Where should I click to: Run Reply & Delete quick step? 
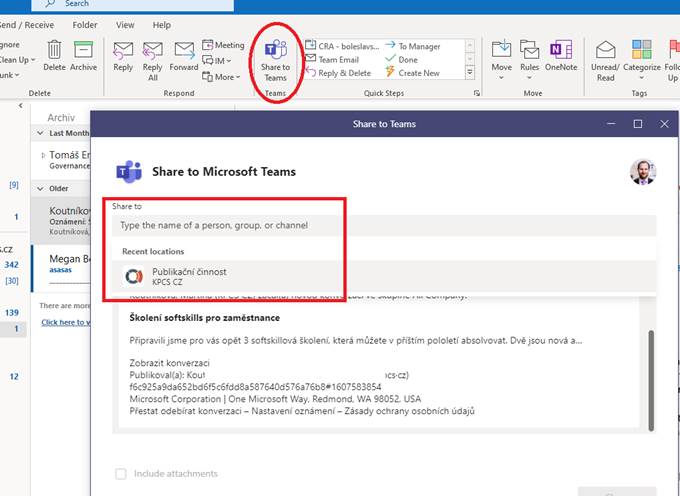pyautogui.click(x=338, y=73)
